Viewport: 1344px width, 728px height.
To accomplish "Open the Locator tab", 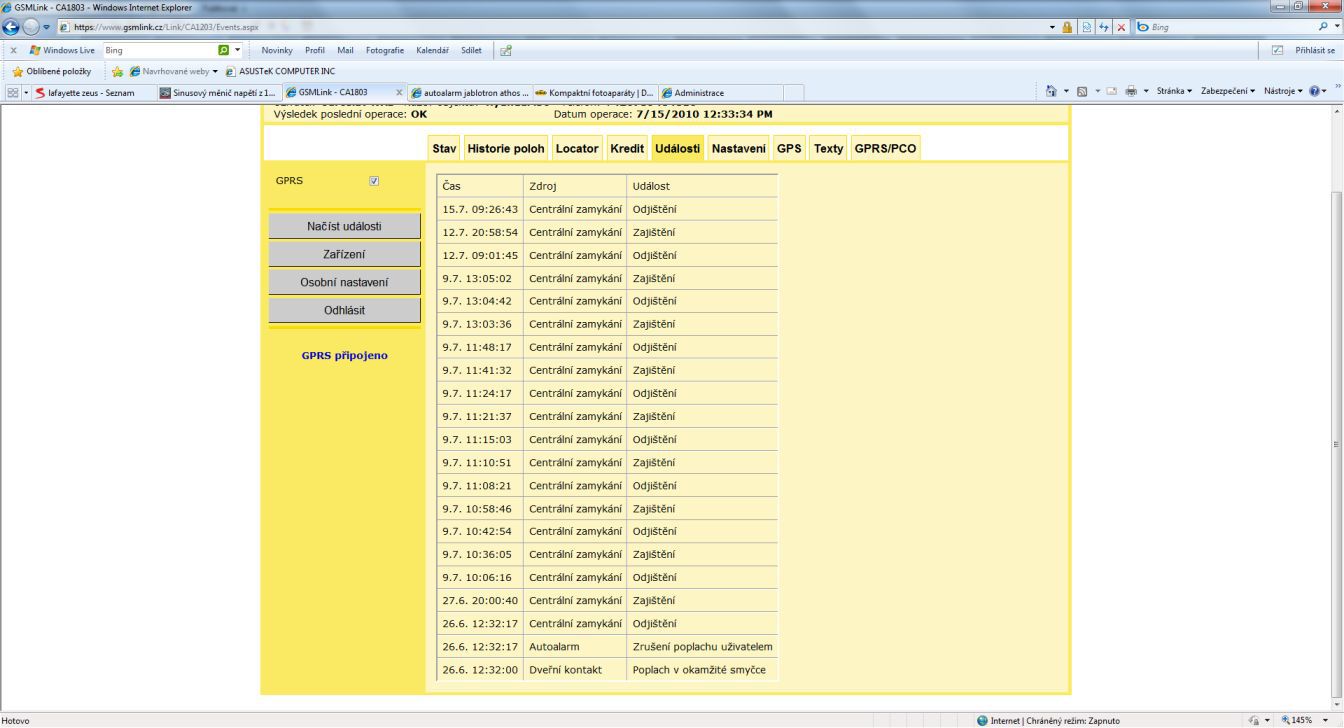I will (x=577, y=148).
